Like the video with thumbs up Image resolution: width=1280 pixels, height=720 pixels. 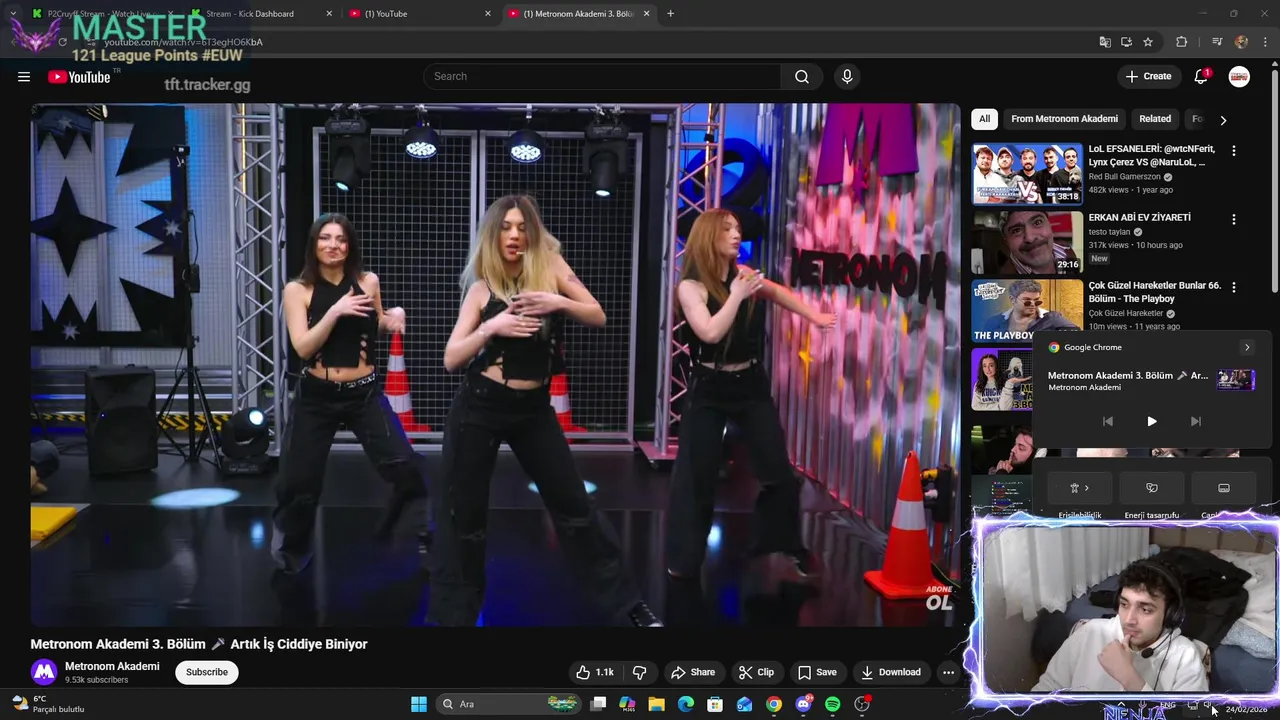(595, 672)
